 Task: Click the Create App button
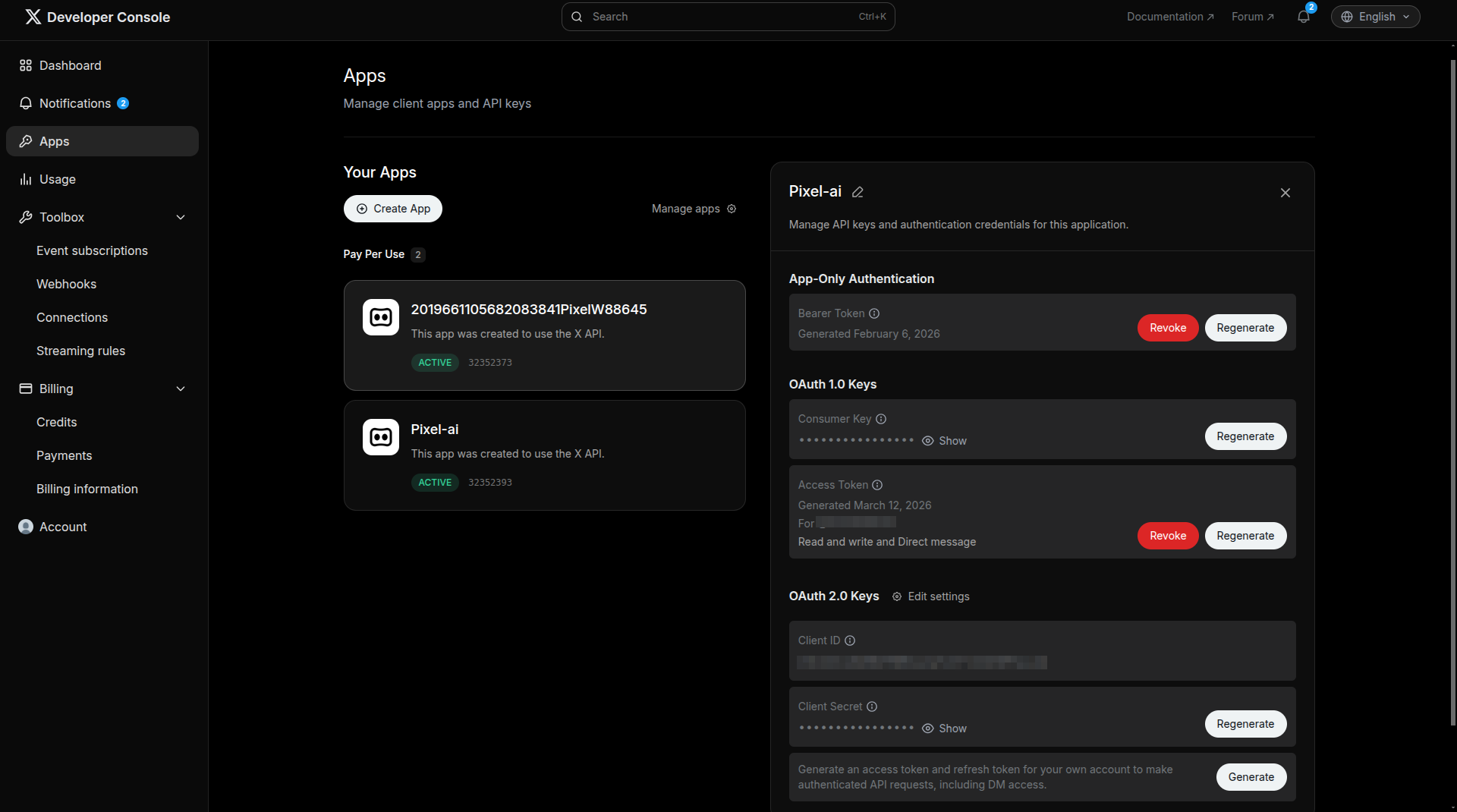(x=393, y=209)
